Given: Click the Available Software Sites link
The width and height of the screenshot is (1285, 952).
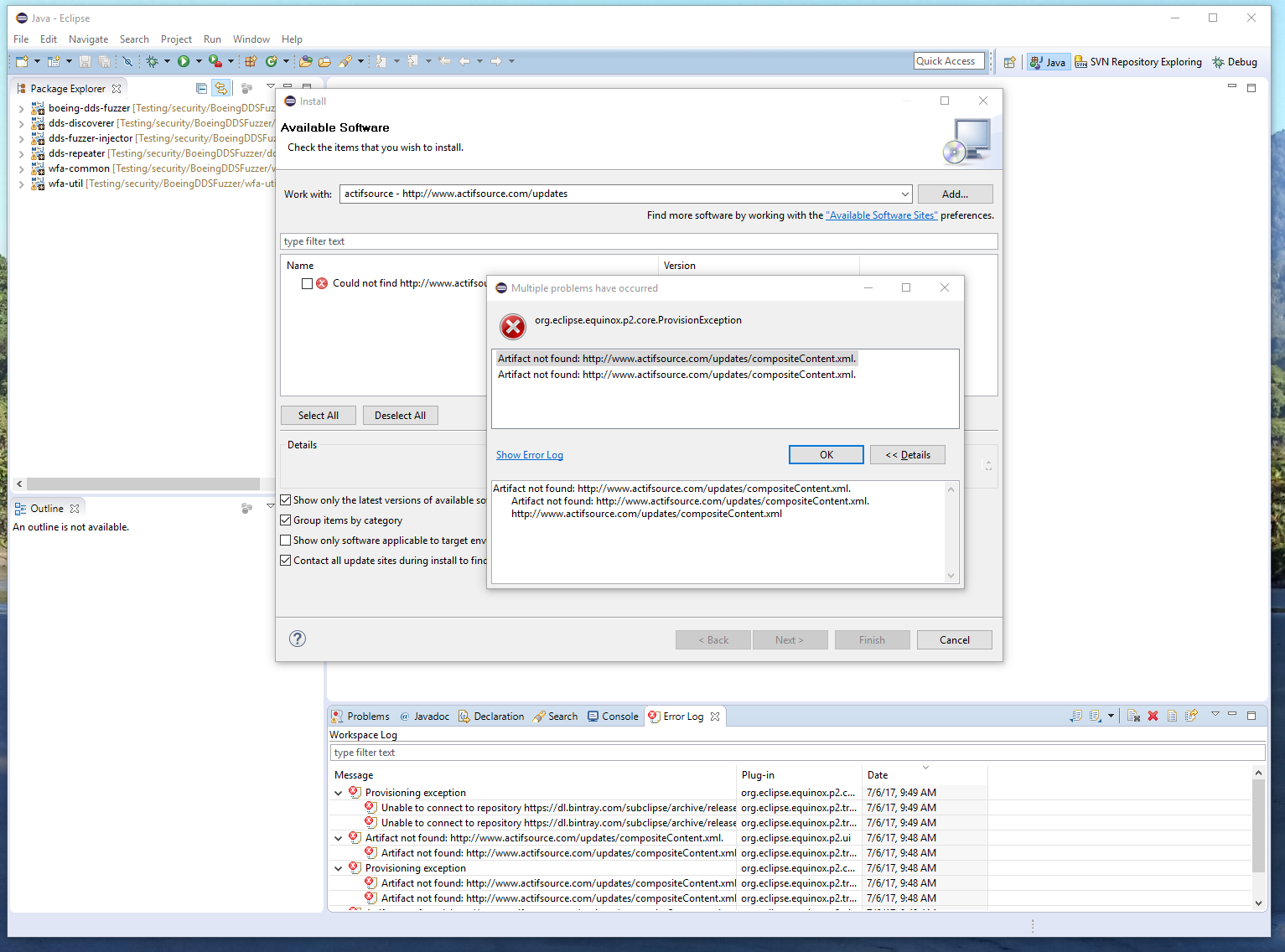Looking at the screenshot, I should [881, 215].
